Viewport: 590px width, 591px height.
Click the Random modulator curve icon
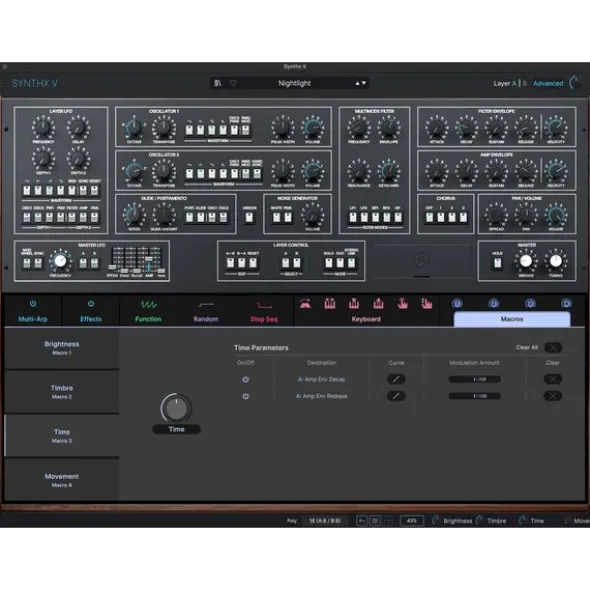tap(206, 304)
